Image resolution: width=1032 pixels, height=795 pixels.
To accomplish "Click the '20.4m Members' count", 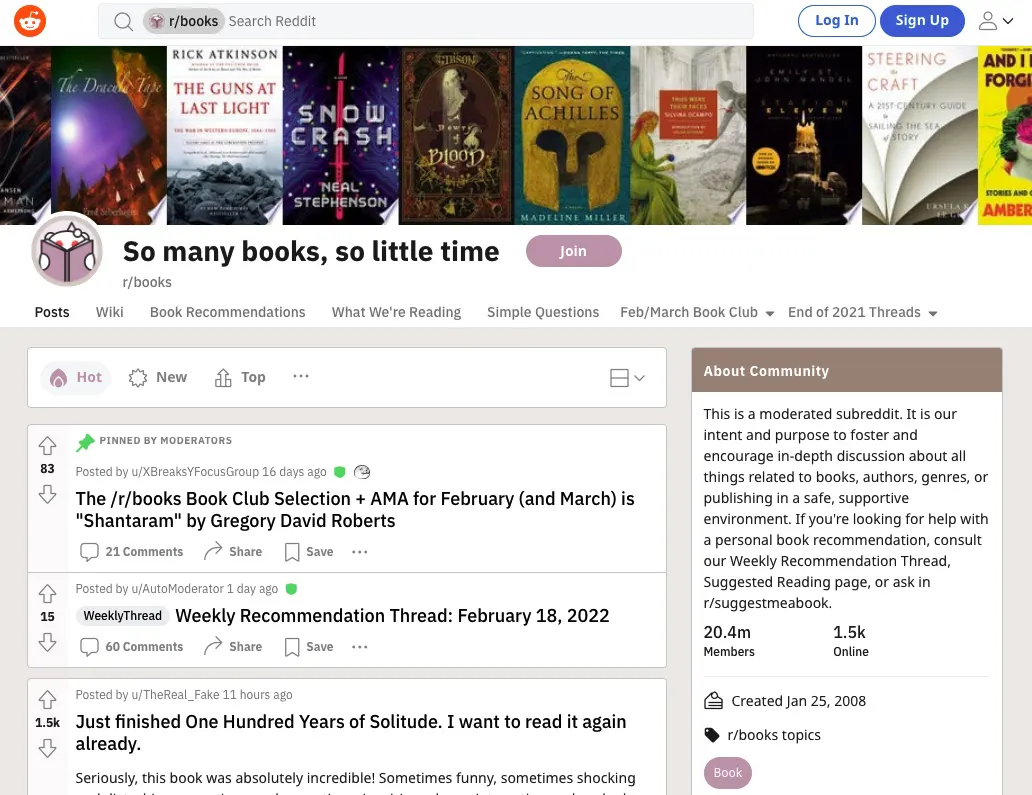I will coord(729,641).
